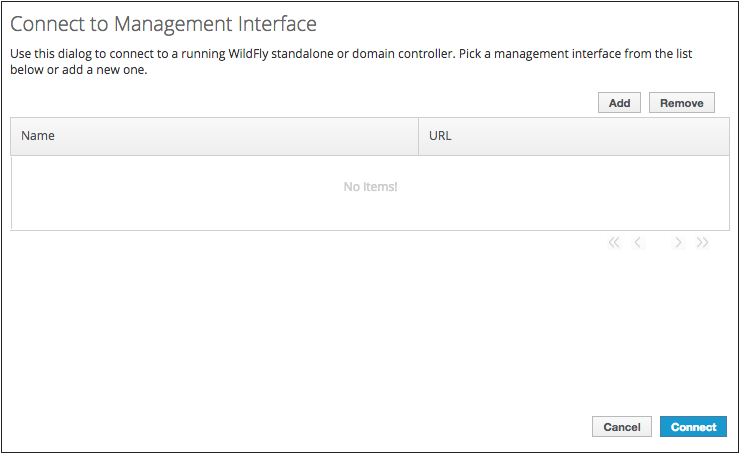The image size is (740, 453).
Task: Sort by the Name column header
Action: click(x=38, y=136)
